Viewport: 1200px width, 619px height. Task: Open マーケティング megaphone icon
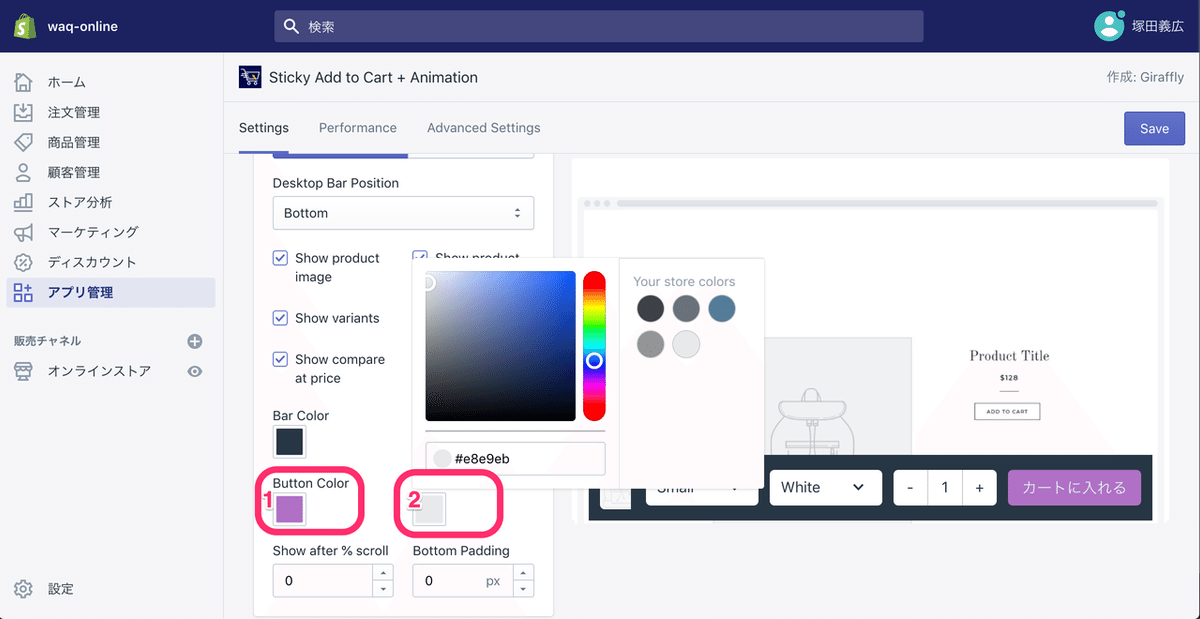pyautogui.click(x=24, y=232)
